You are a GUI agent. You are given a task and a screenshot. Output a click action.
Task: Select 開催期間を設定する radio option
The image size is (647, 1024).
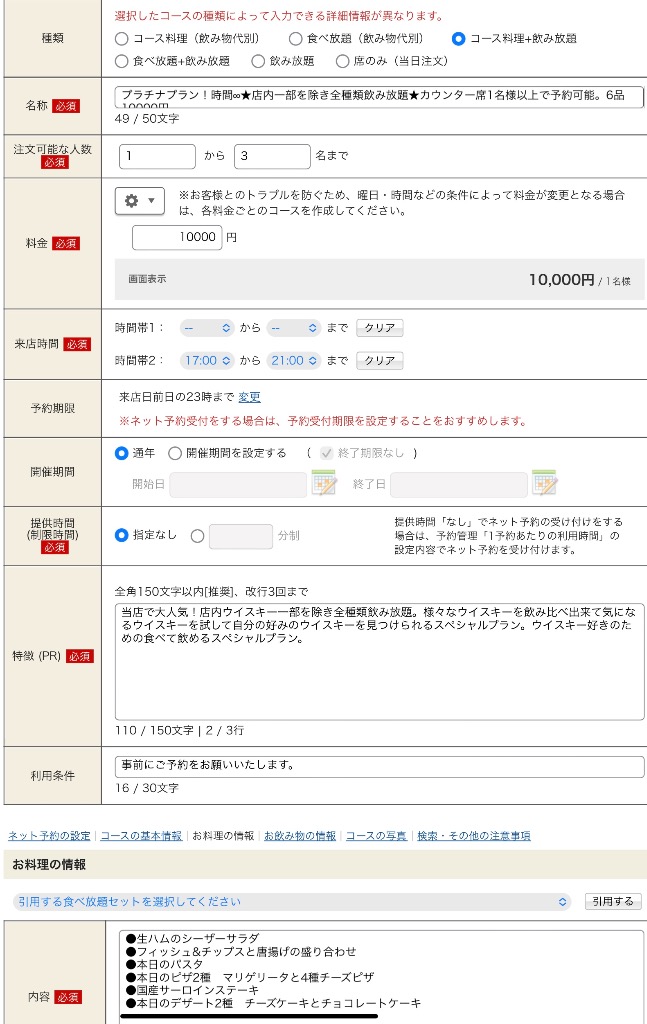click(x=175, y=453)
